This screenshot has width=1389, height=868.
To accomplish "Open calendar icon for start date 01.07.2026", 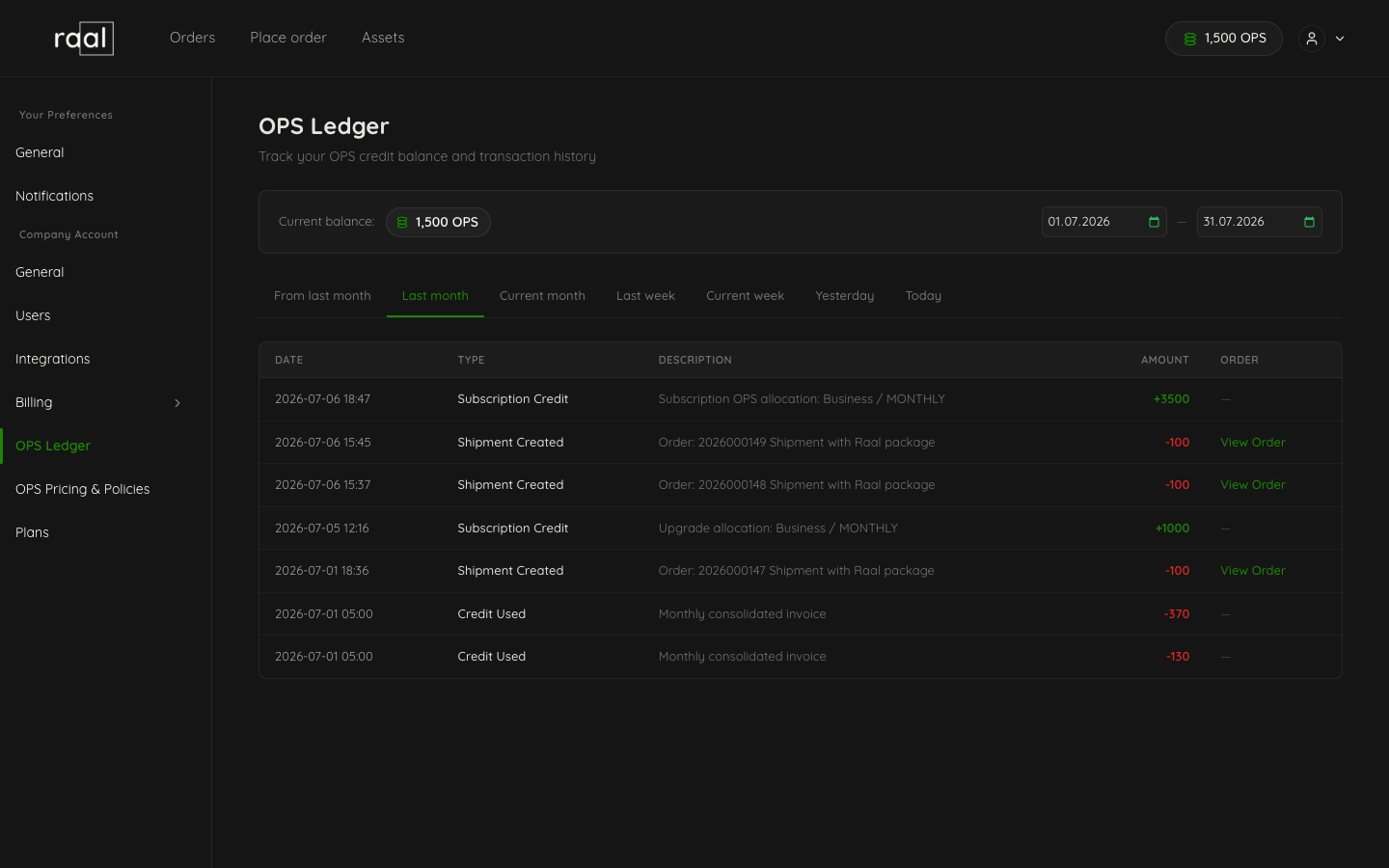I will click(1154, 222).
